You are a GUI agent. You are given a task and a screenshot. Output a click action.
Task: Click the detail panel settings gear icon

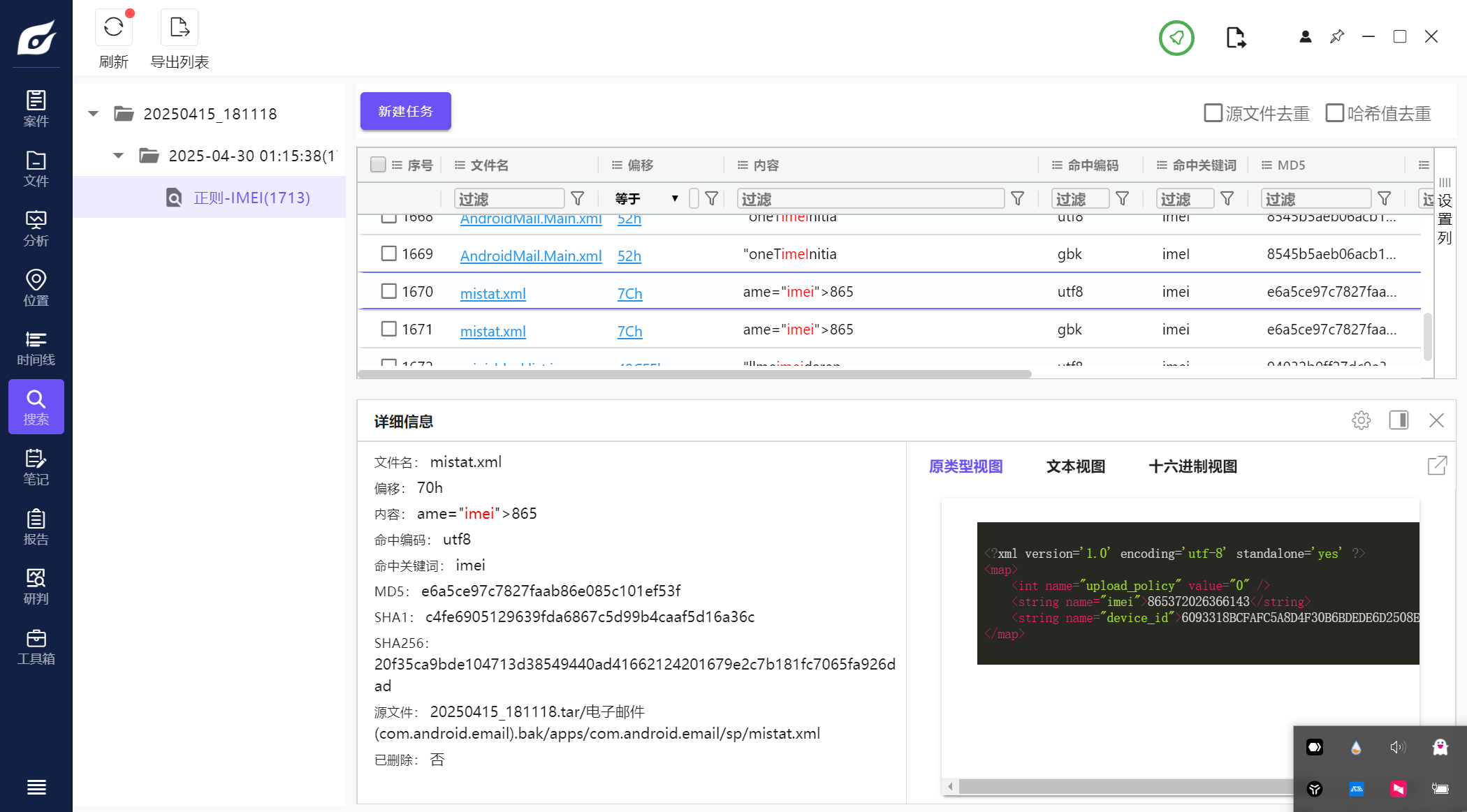click(1361, 420)
